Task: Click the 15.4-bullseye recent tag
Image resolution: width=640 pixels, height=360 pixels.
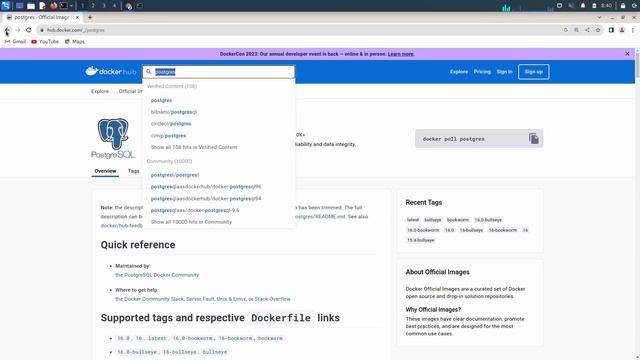Action: tap(421, 240)
